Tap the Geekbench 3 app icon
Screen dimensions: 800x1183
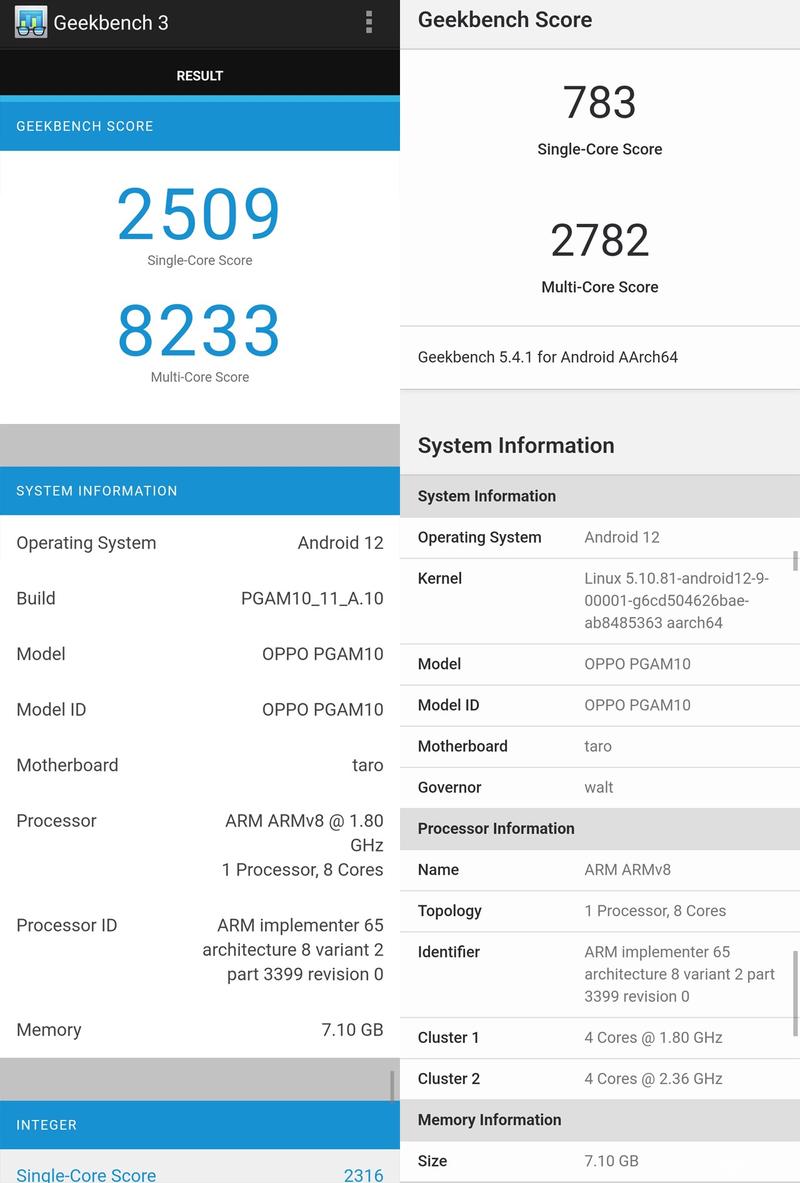coord(31,23)
